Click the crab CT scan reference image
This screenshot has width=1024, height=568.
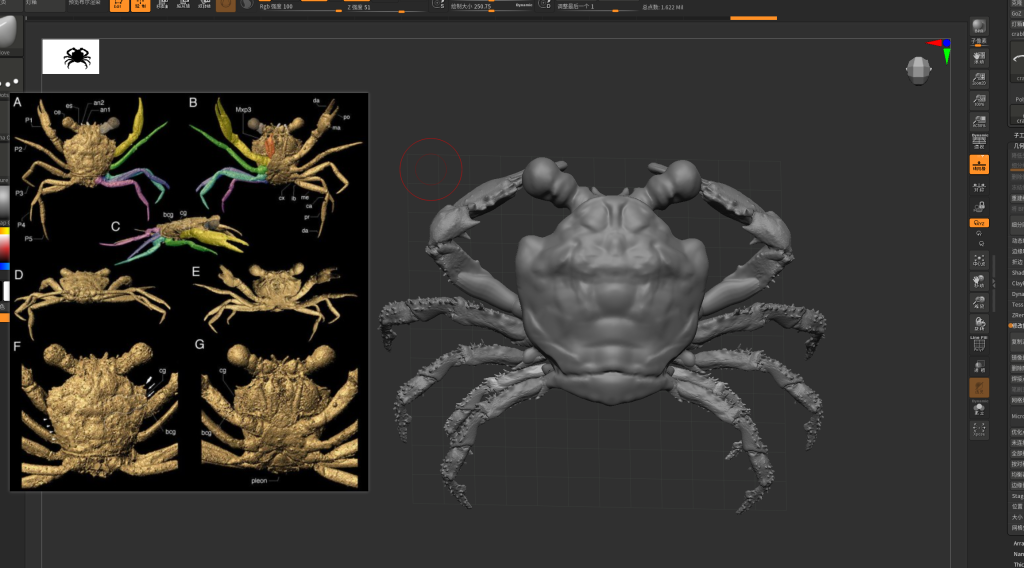click(189, 292)
